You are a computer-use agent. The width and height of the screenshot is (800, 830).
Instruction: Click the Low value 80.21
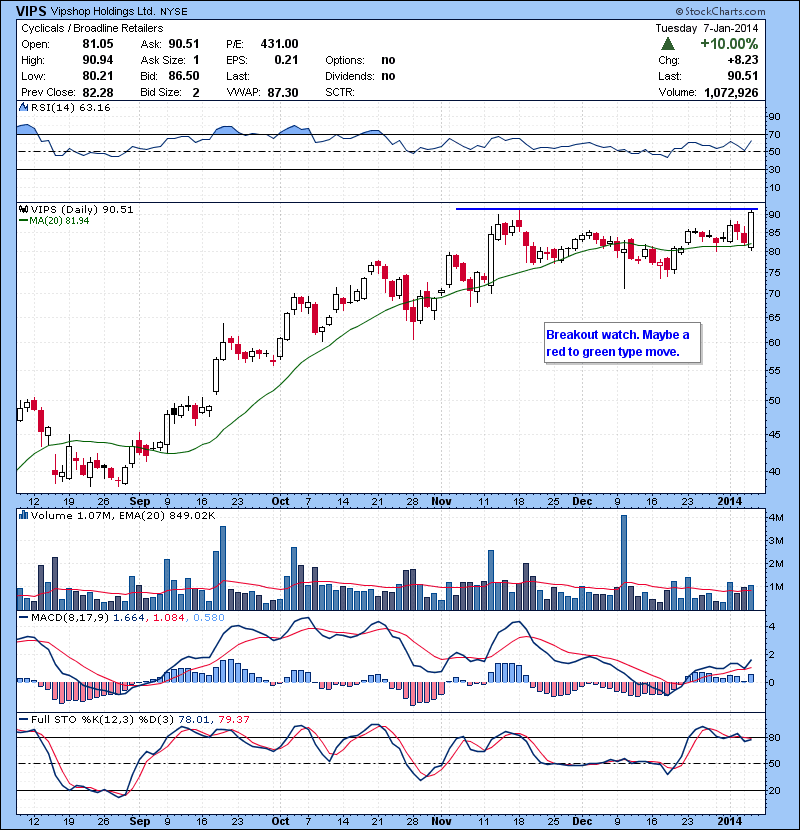coord(97,76)
